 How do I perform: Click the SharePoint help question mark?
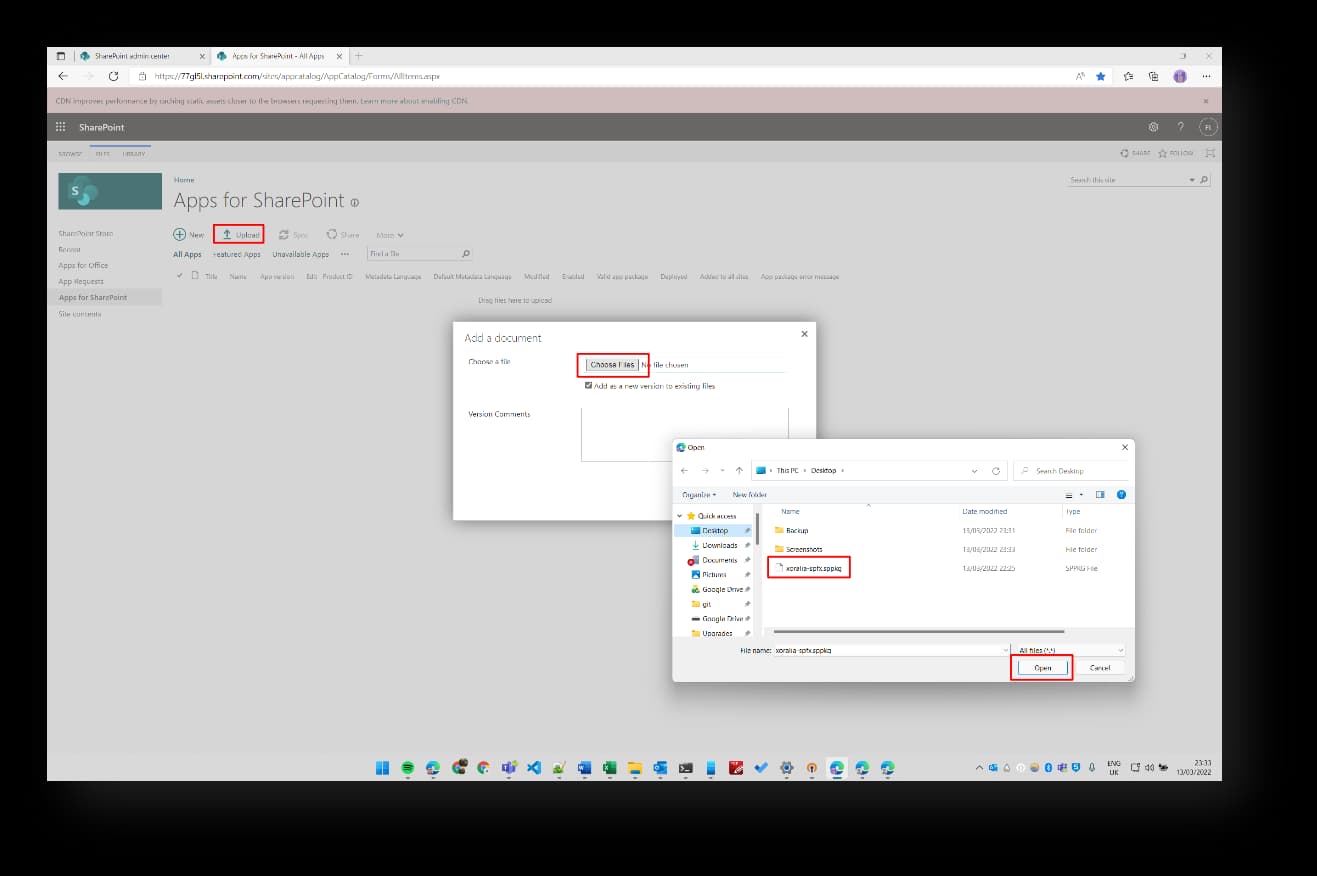1181,127
